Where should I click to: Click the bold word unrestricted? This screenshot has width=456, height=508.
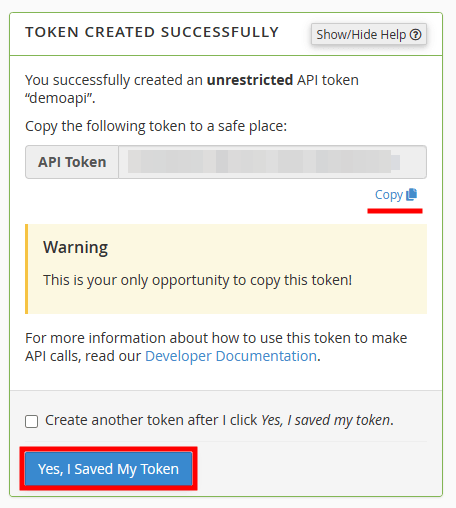point(250,80)
